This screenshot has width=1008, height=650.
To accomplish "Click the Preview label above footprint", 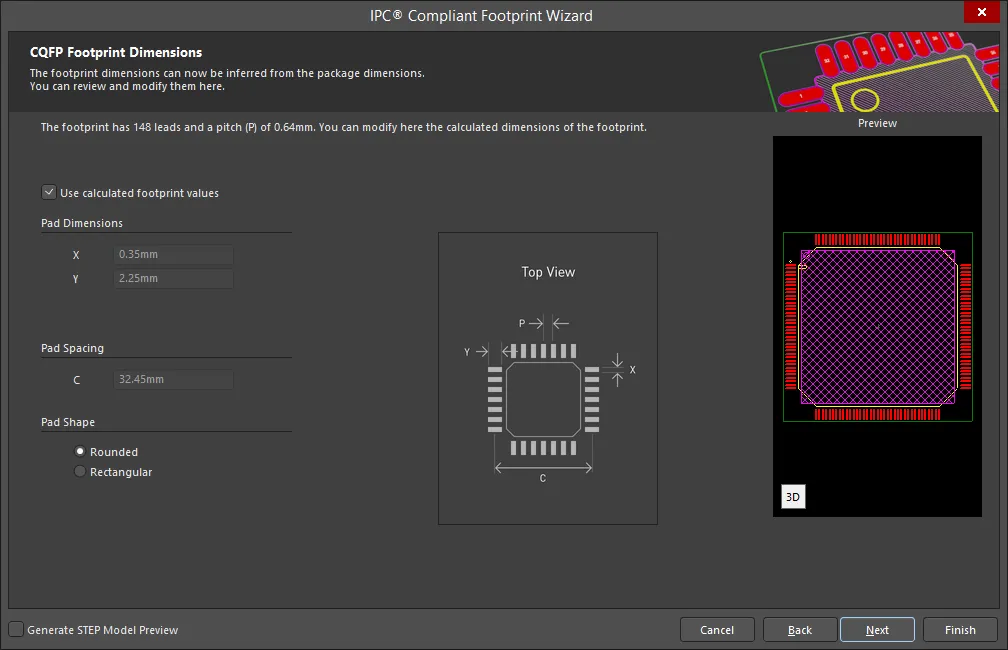I will click(877, 123).
